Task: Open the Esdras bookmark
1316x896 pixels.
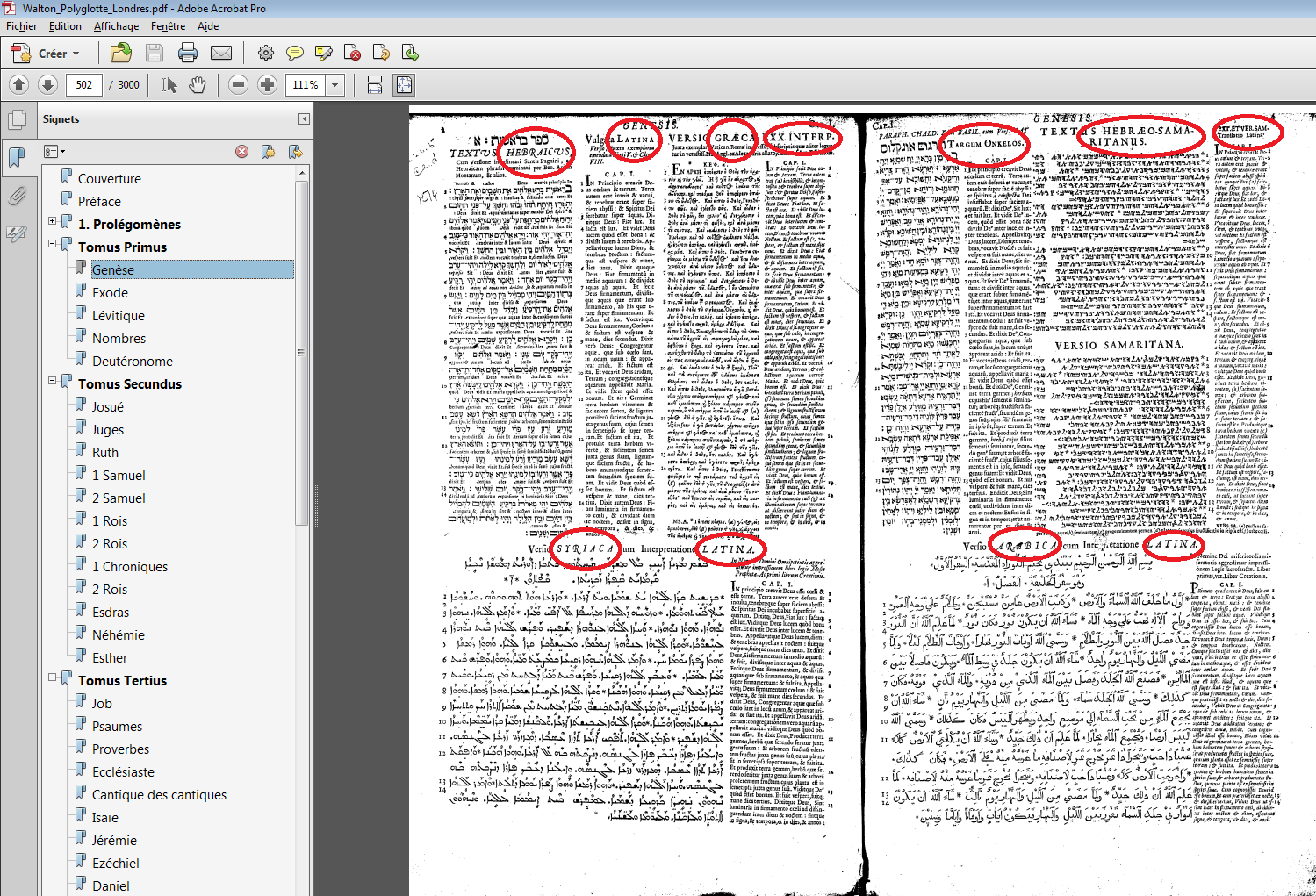Action: [111, 613]
